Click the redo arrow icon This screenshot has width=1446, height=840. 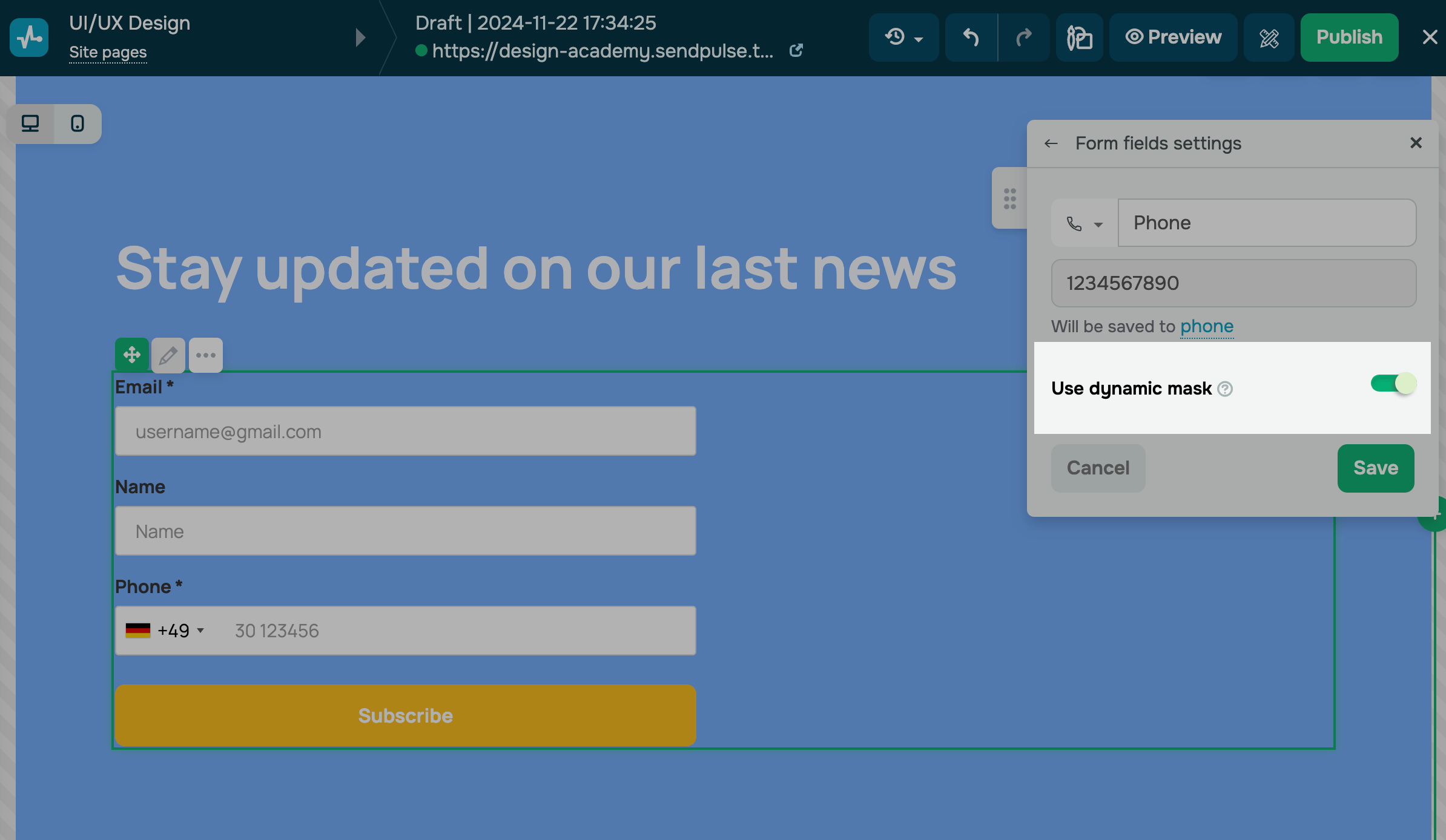[1024, 38]
